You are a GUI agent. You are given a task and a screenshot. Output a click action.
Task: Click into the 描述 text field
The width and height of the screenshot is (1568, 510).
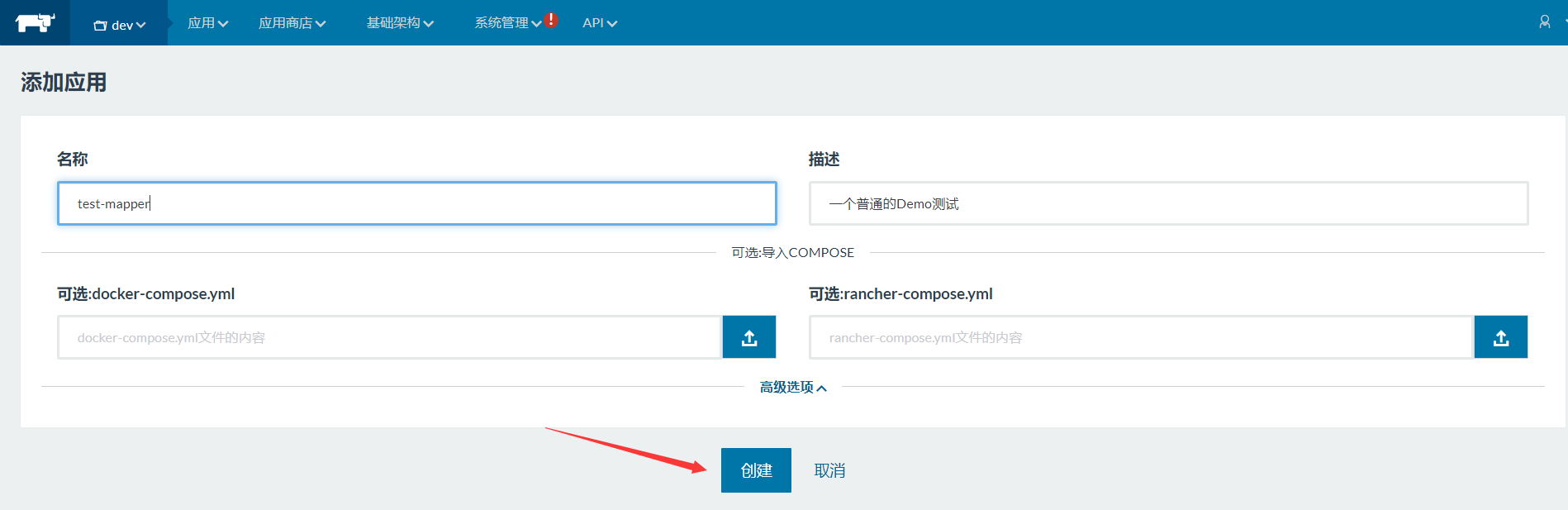pos(1167,203)
